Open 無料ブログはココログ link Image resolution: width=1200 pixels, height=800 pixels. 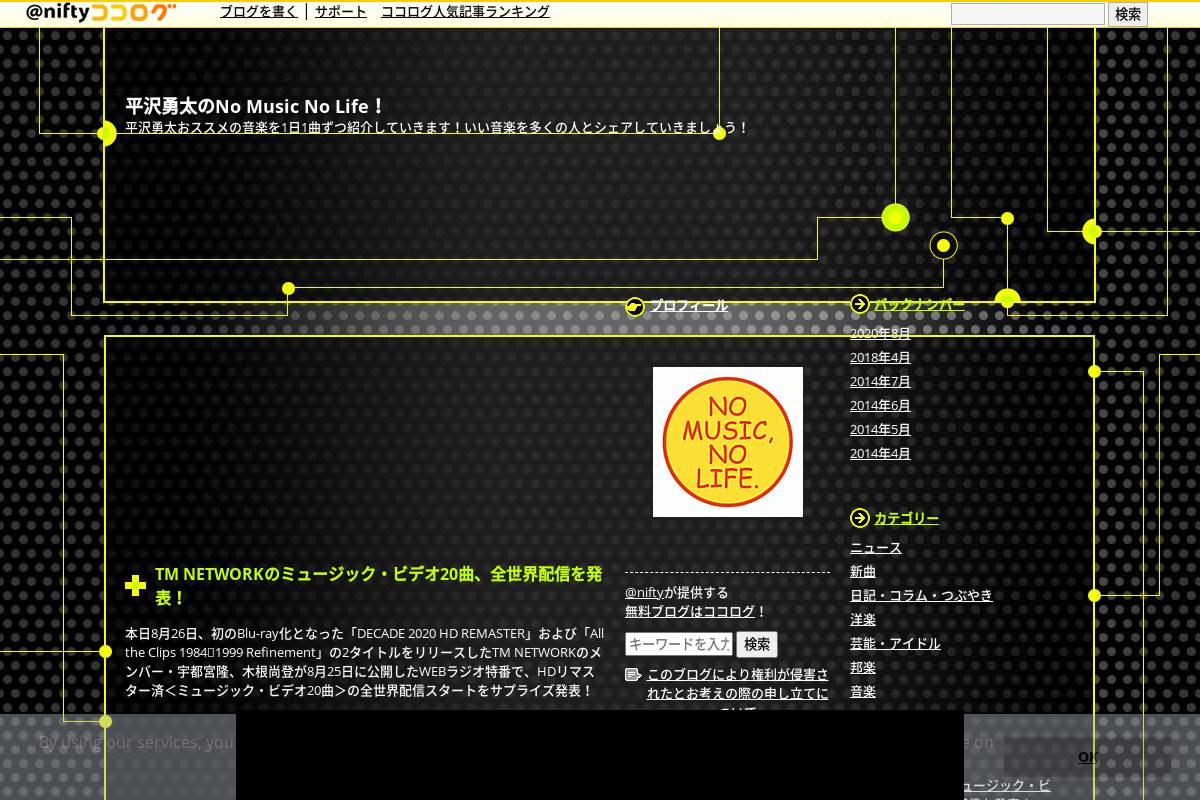coord(690,611)
